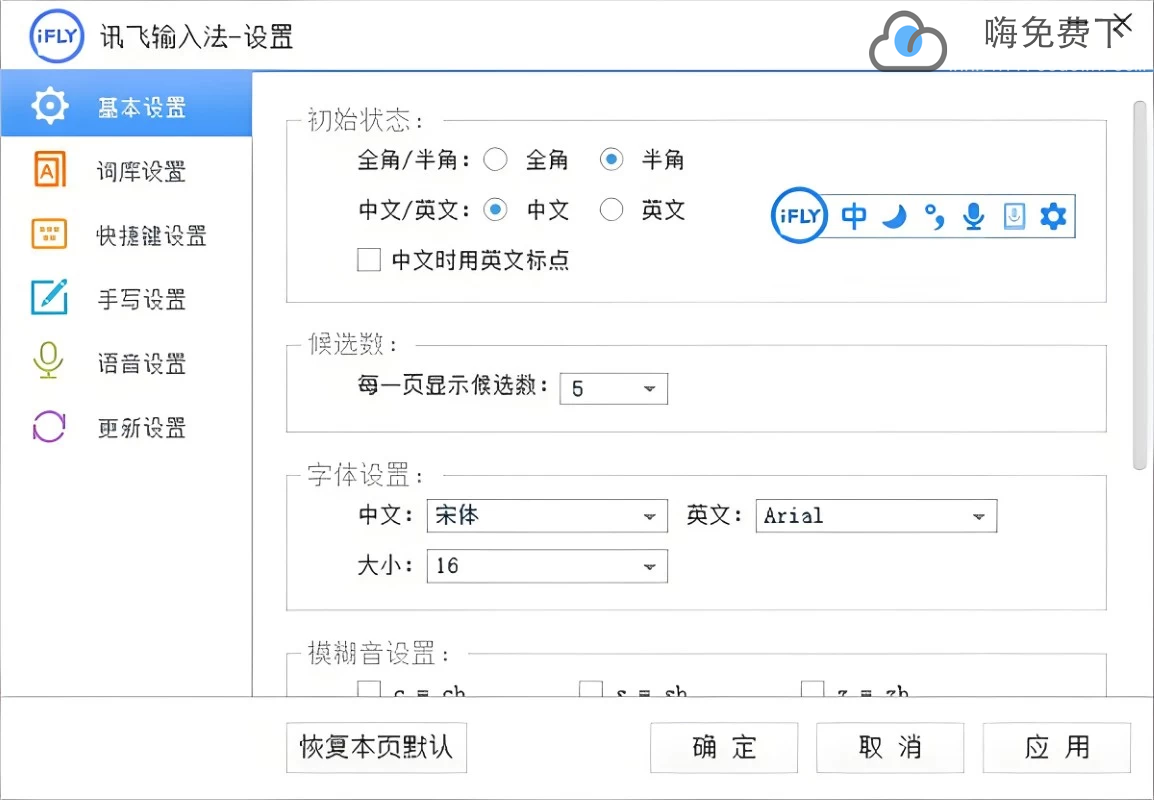Viewport: 1154px width, 800px height.
Task: Click the 中文/英文: label
Action: point(414,210)
